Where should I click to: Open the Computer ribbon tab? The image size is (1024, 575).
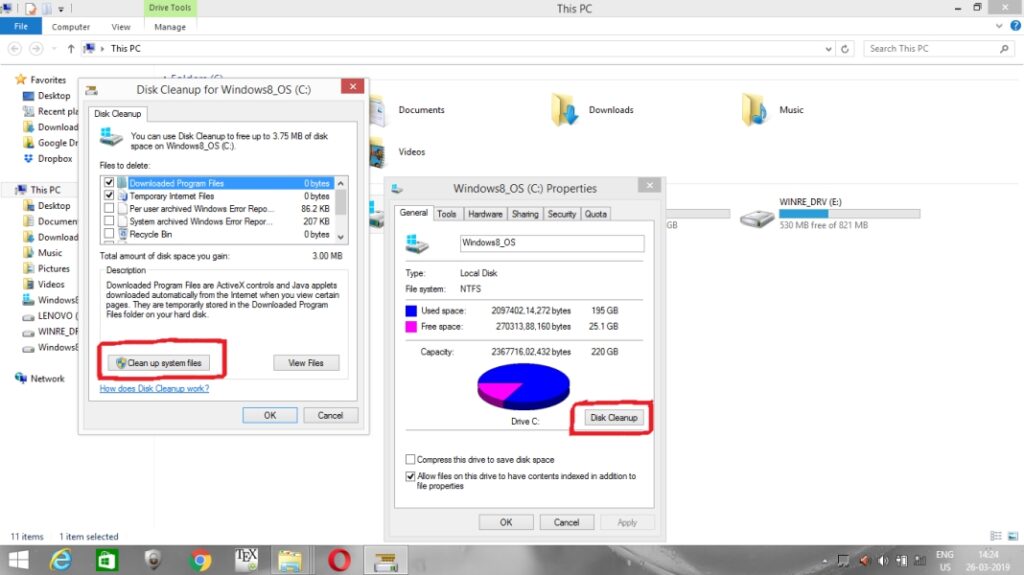pyautogui.click(x=71, y=27)
